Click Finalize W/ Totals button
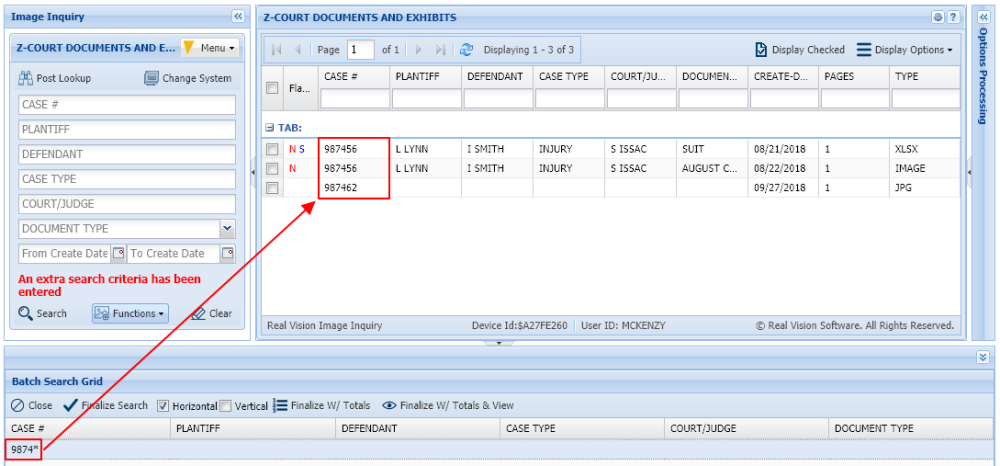The width and height of the screenshot is (1000, 466). (322, 405)
